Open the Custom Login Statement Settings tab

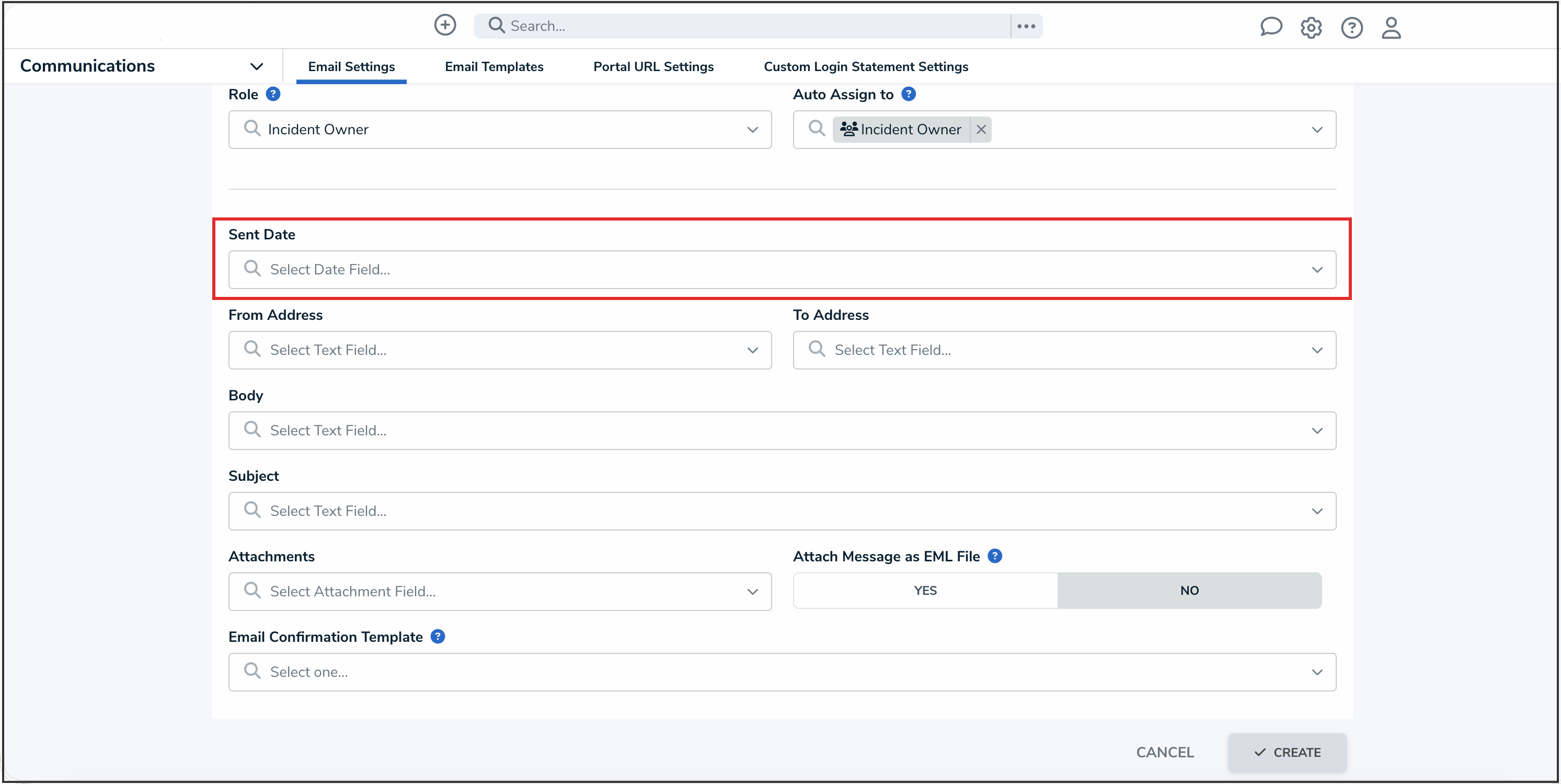pyautogui.click(x=865, y=67)
